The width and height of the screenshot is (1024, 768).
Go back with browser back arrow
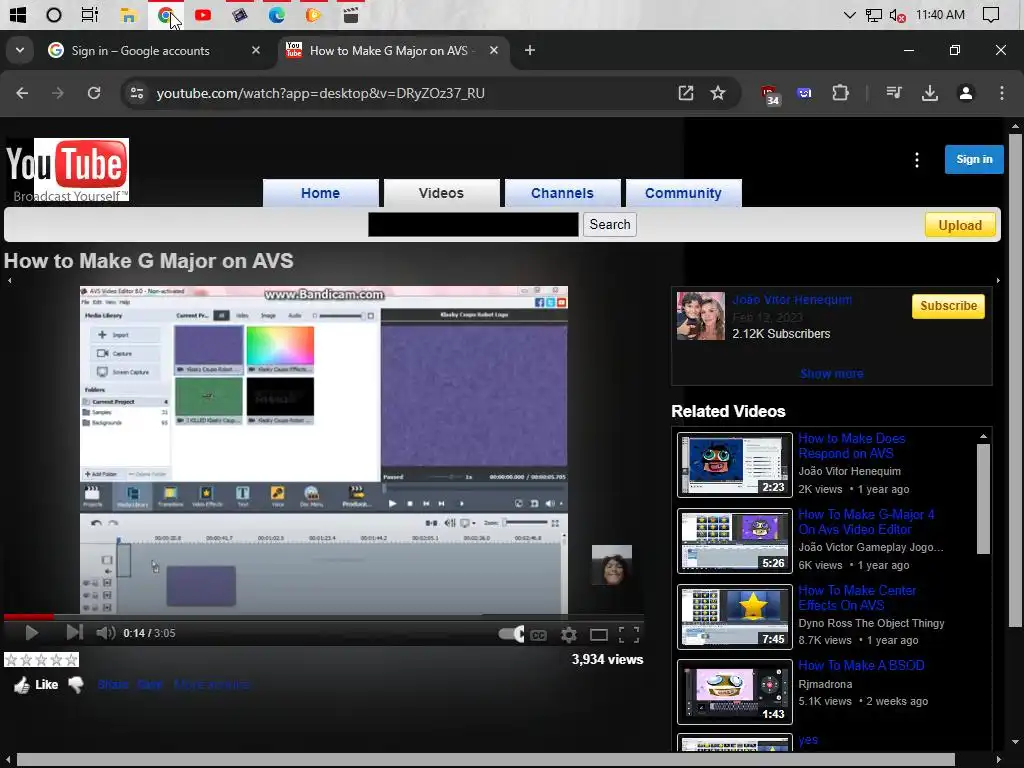22,93
